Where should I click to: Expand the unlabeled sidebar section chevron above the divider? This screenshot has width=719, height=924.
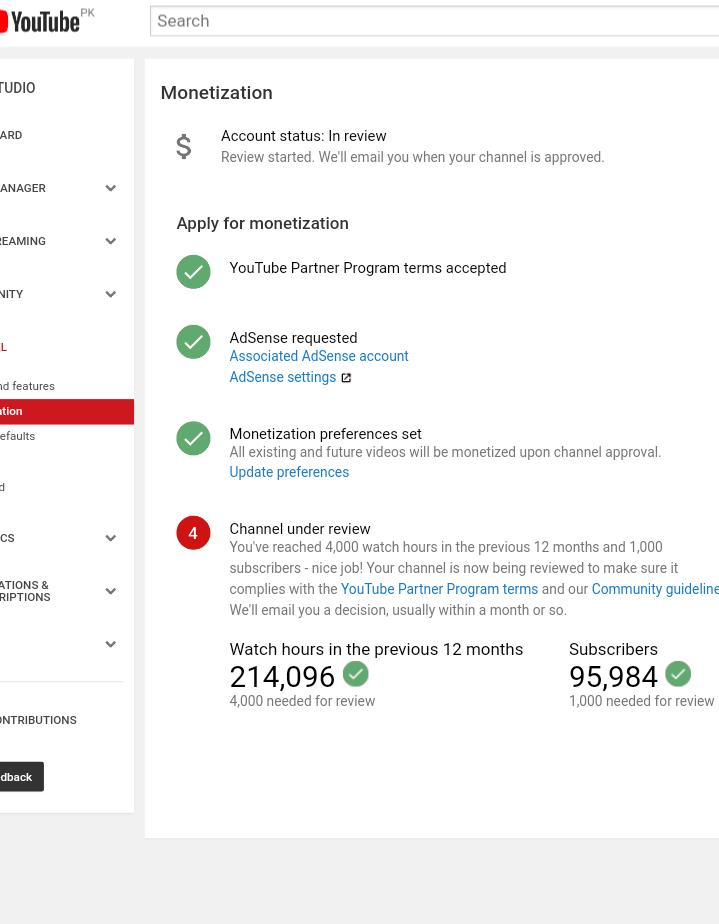pyautogui.click(x=110, y=644)
